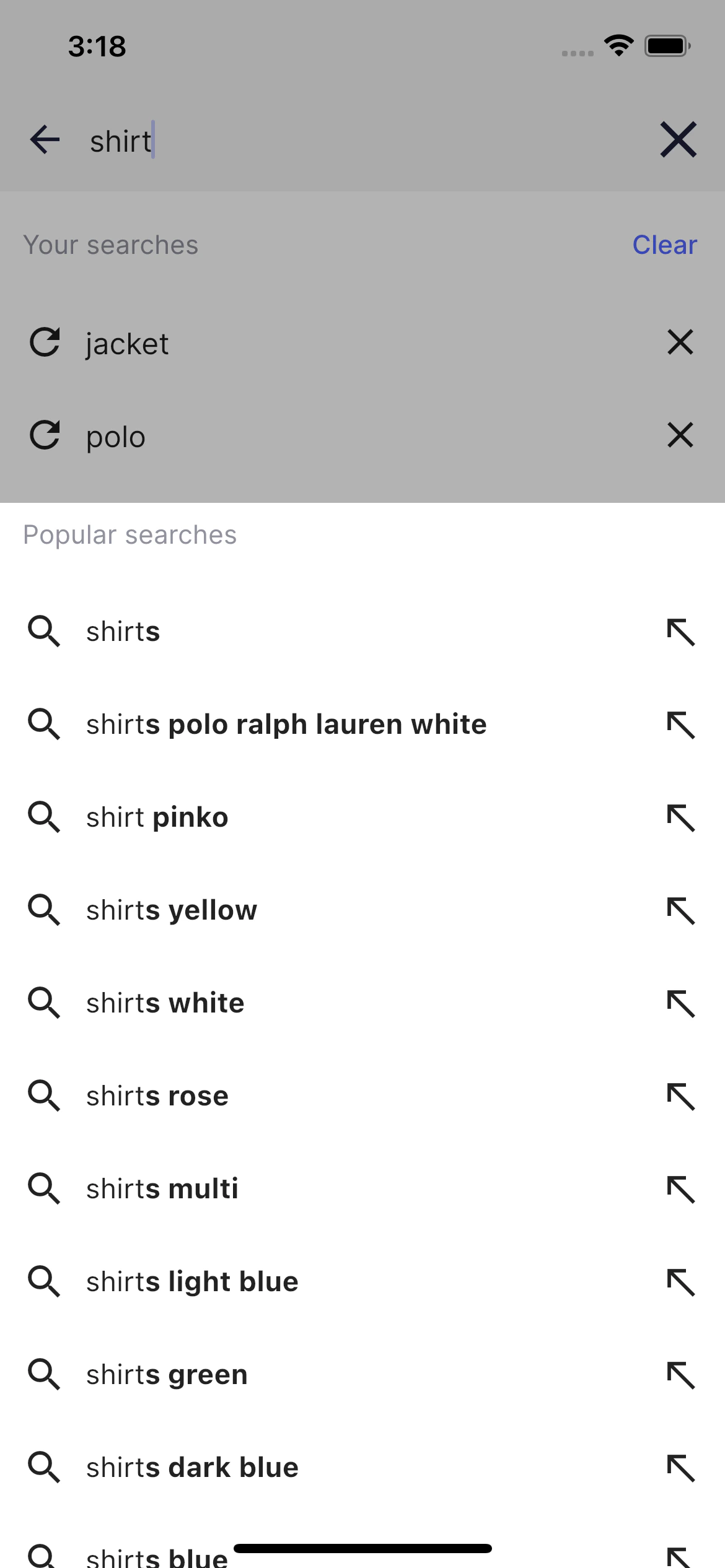
Task: Click the magnifier icon next to 'shirts'
Action: tap(44, 631)
